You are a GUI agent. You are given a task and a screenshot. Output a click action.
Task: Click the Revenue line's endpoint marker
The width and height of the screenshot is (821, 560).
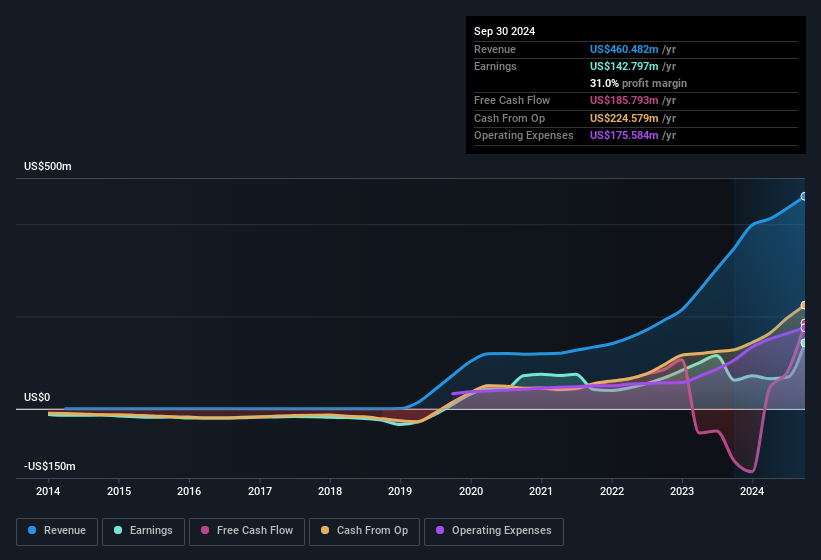coord(805,196)
